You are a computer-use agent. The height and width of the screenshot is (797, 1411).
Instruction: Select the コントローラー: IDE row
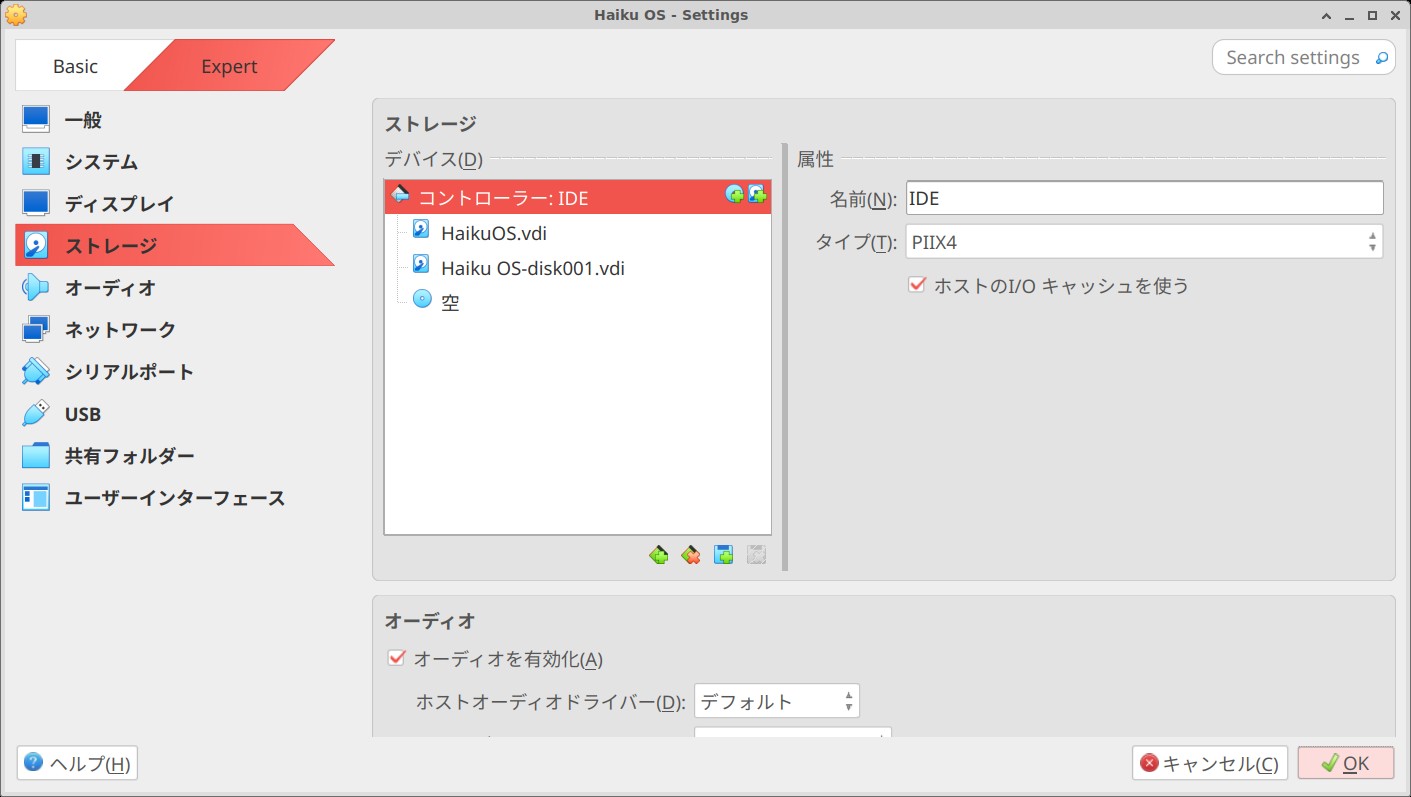tap(577, 197)
